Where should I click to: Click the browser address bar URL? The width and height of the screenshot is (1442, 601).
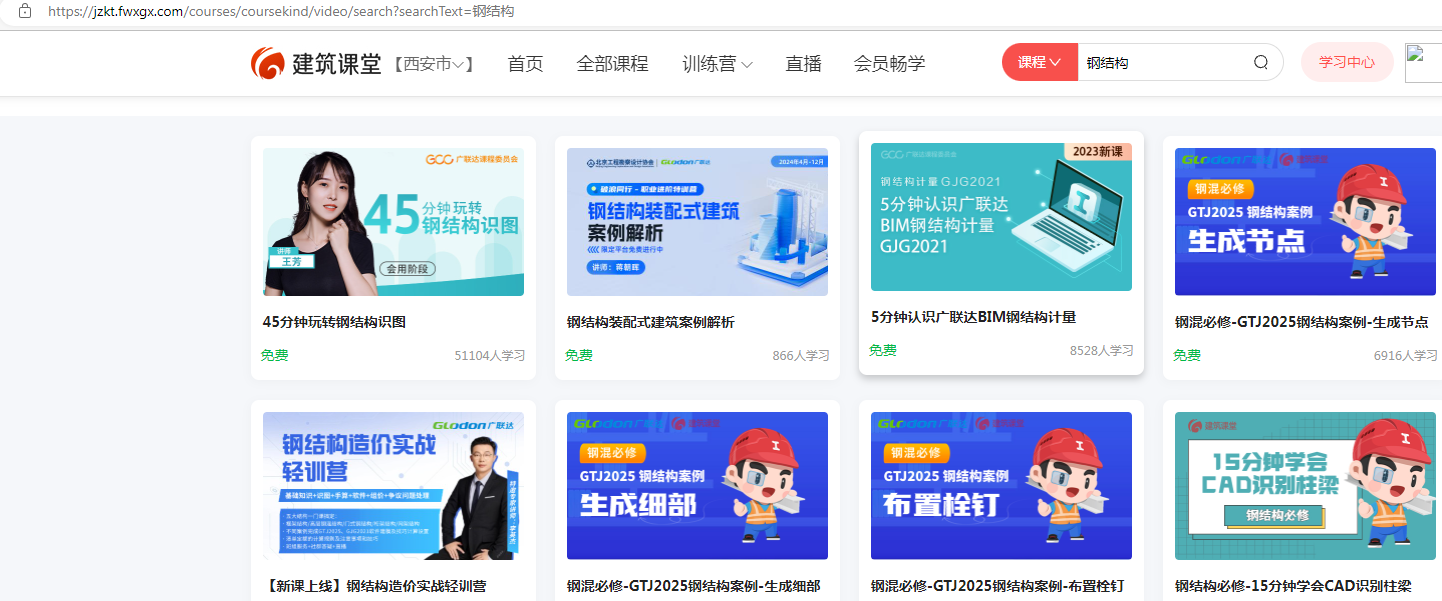click(x=281, y=11)
